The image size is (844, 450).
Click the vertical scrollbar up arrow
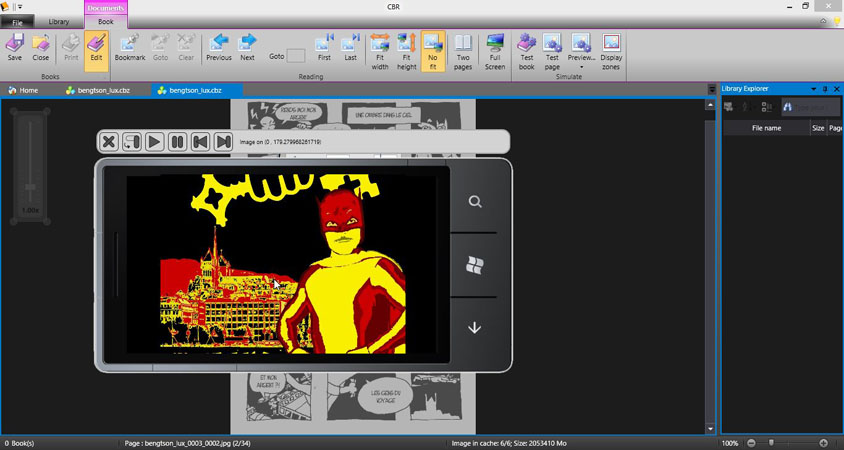[x=710, y=106]
